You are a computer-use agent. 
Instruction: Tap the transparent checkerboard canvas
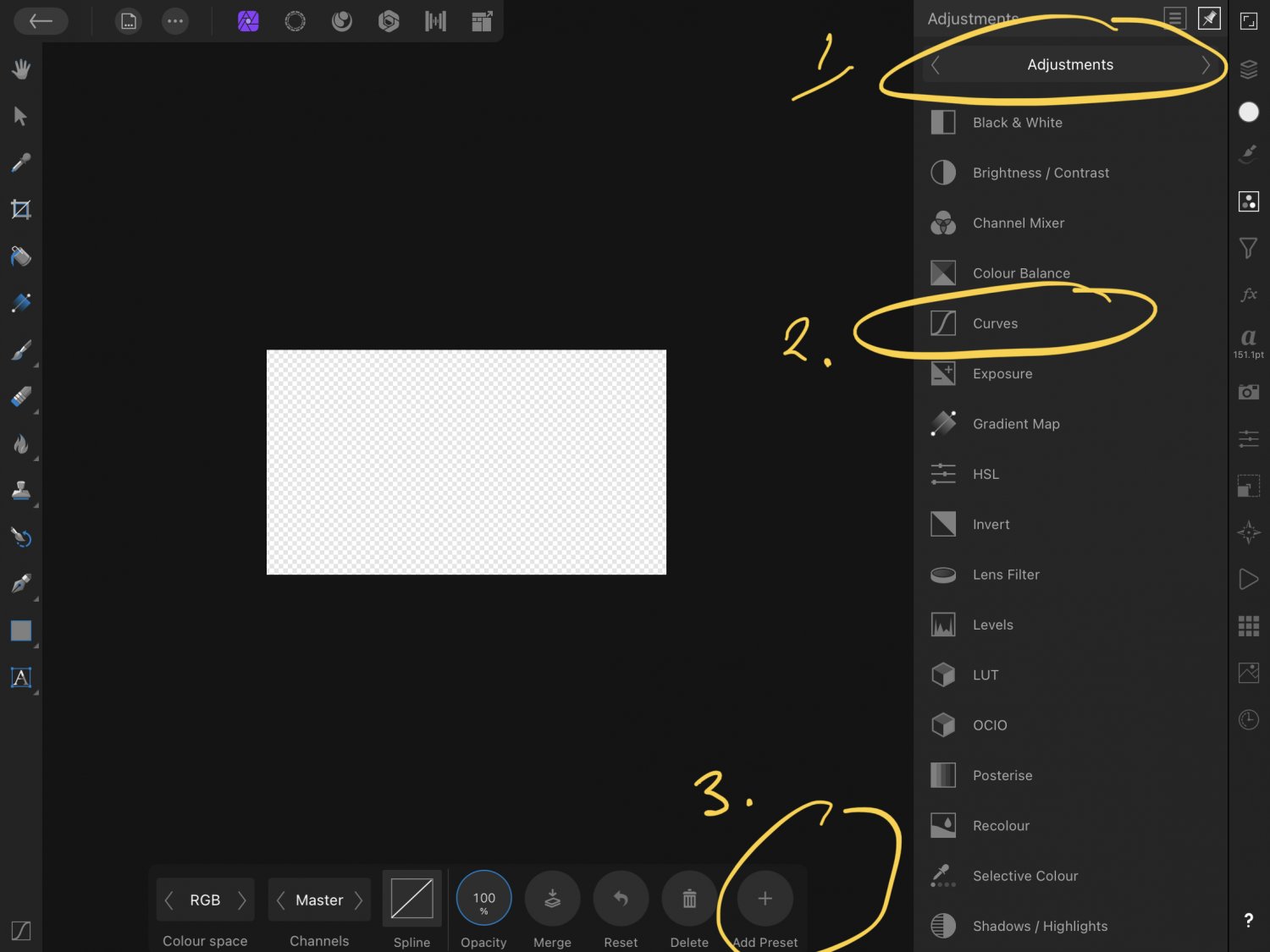(x=467, y=462)
